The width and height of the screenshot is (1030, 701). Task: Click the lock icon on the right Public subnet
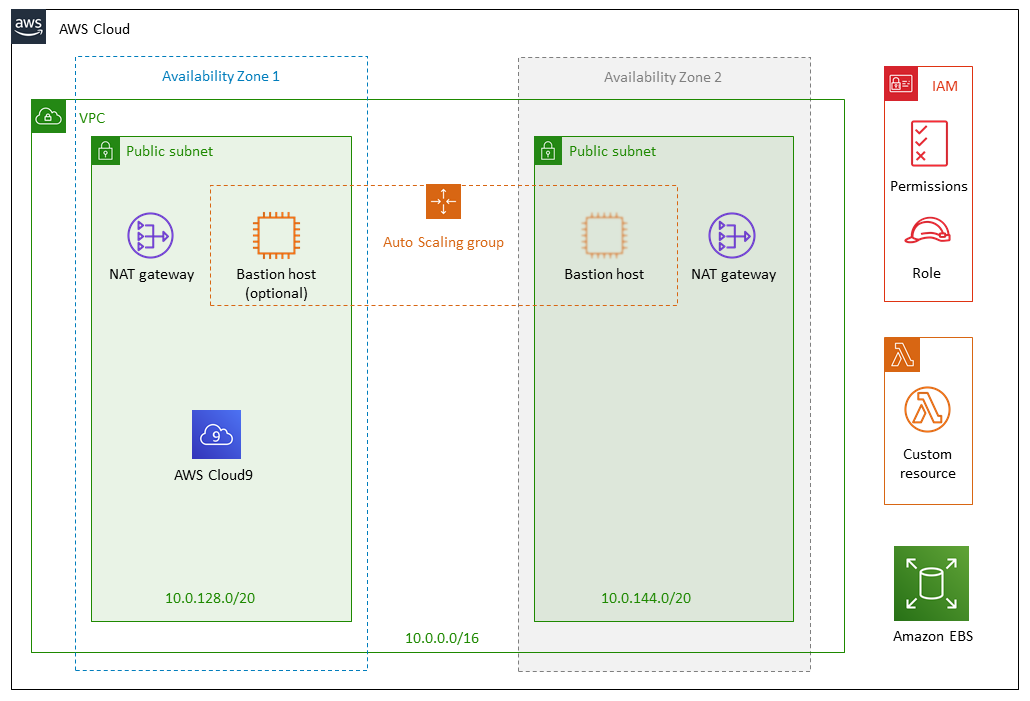pyautogui.click(x=549, y=151)
